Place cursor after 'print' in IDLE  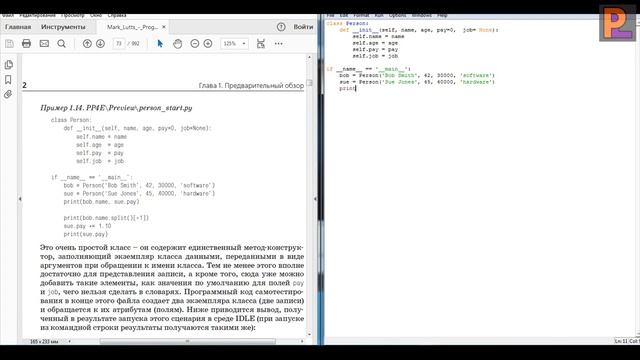(x=356, y=89)
